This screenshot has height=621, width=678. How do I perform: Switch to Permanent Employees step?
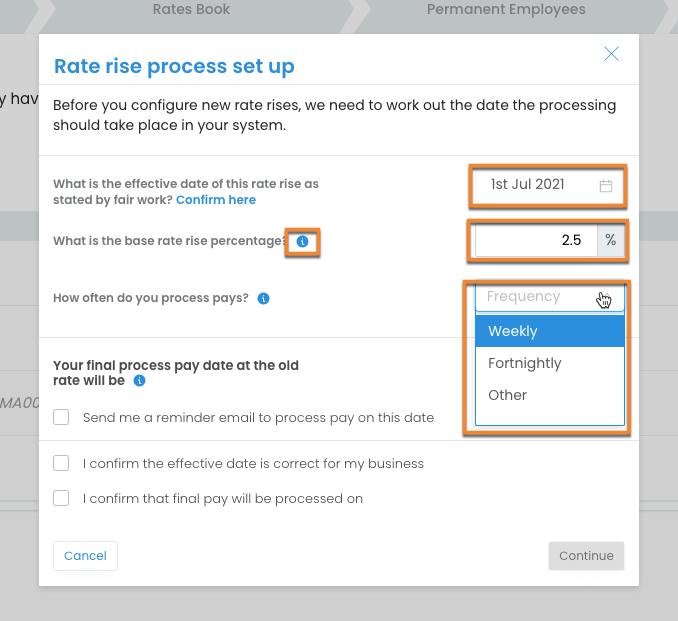[x=506, y=10]
